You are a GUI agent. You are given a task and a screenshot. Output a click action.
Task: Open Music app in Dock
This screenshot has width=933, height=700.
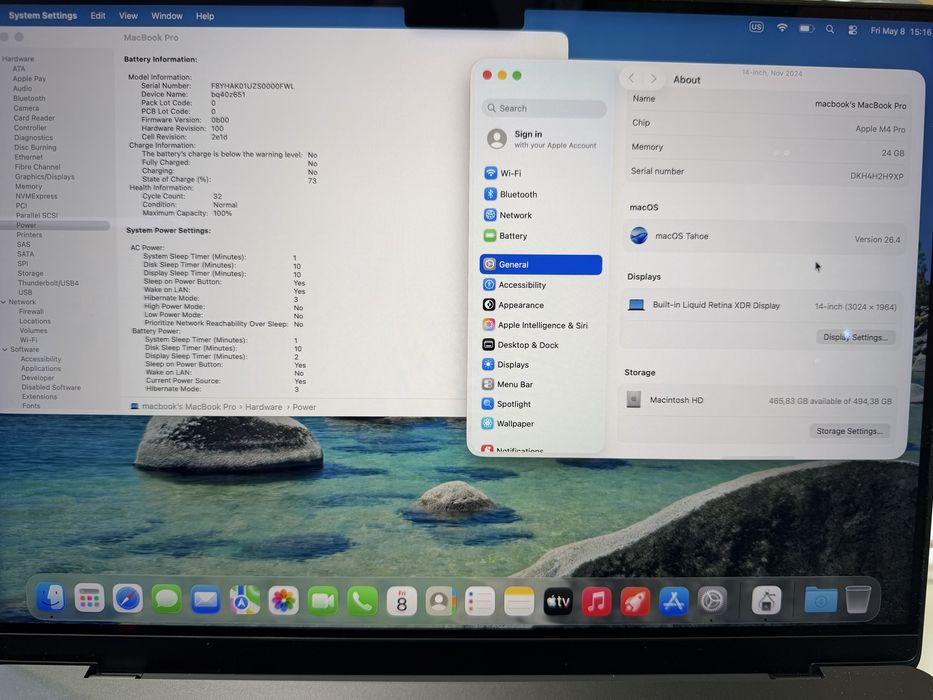tap(597, 602)
